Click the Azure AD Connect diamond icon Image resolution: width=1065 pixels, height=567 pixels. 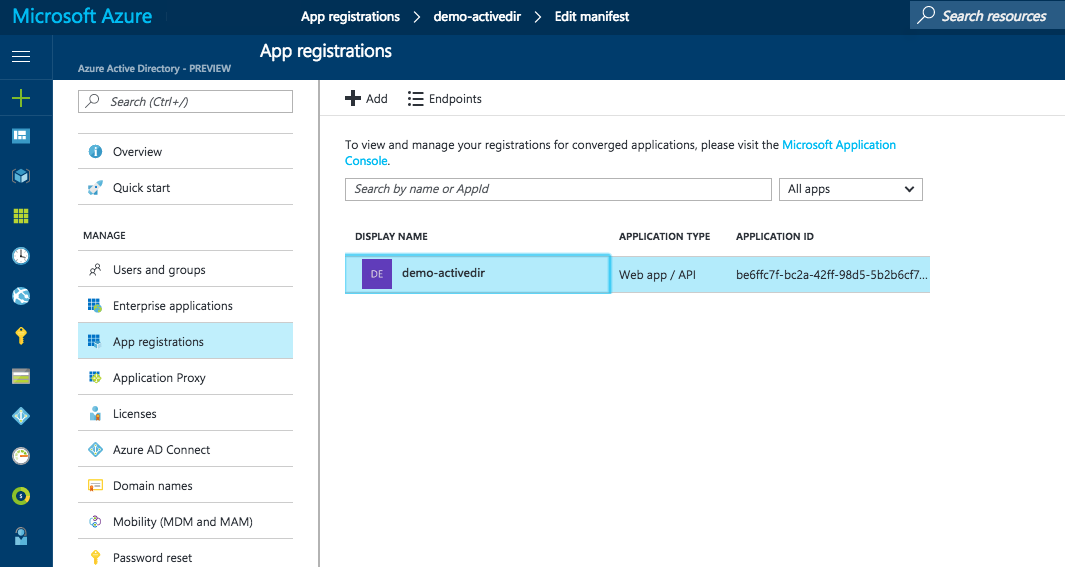coord(96,450)
